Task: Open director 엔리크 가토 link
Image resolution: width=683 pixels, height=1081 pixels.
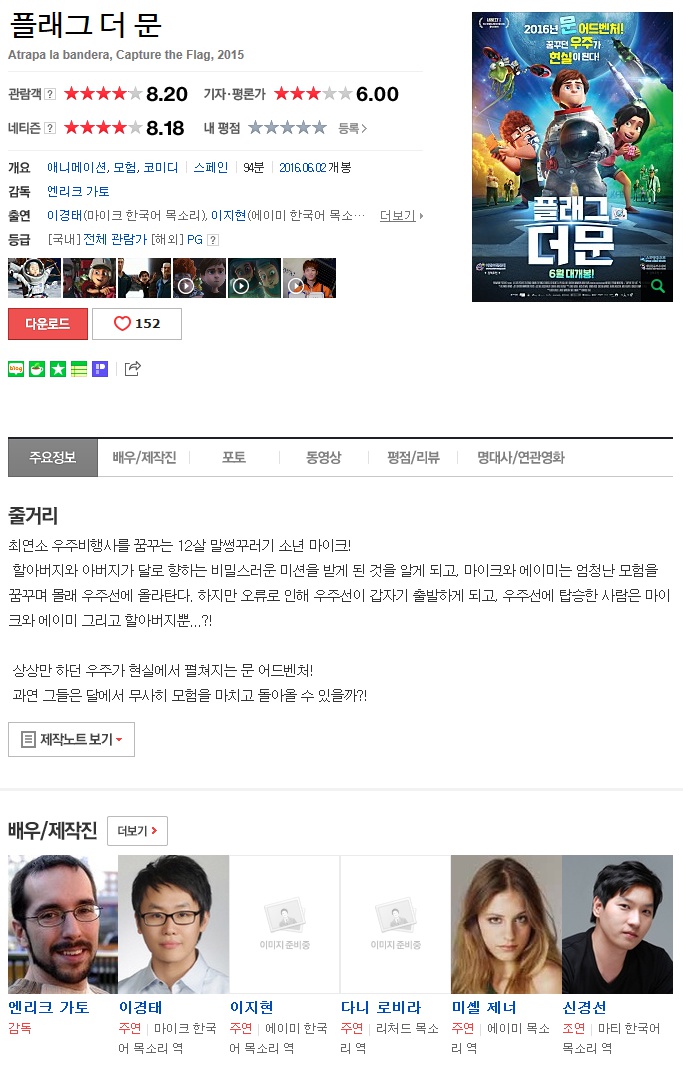Action: pos(78,192)
